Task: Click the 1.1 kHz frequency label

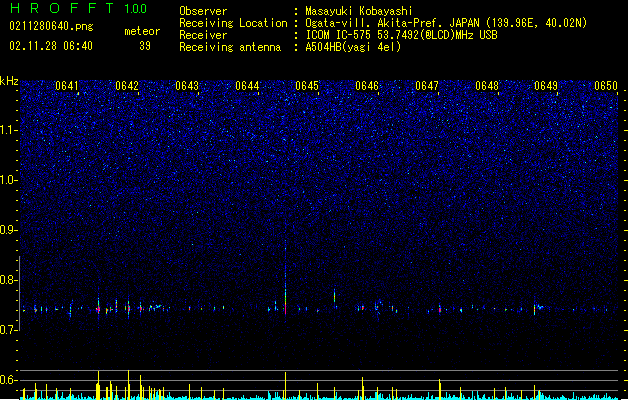Action: point(9,130)
